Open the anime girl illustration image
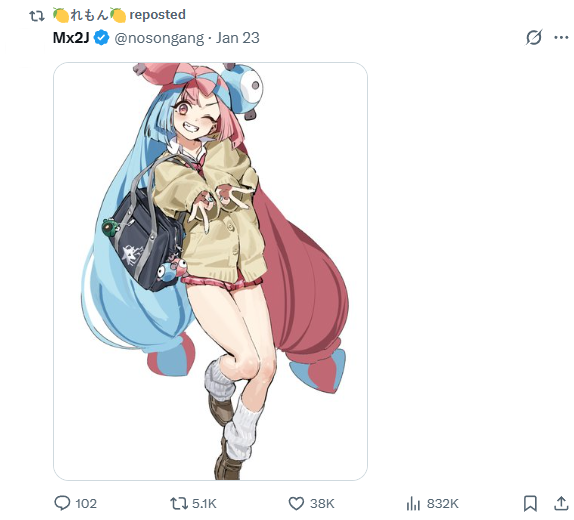This screenshot has height=520, width=574. pyautogui.click(x=210, y=271)
